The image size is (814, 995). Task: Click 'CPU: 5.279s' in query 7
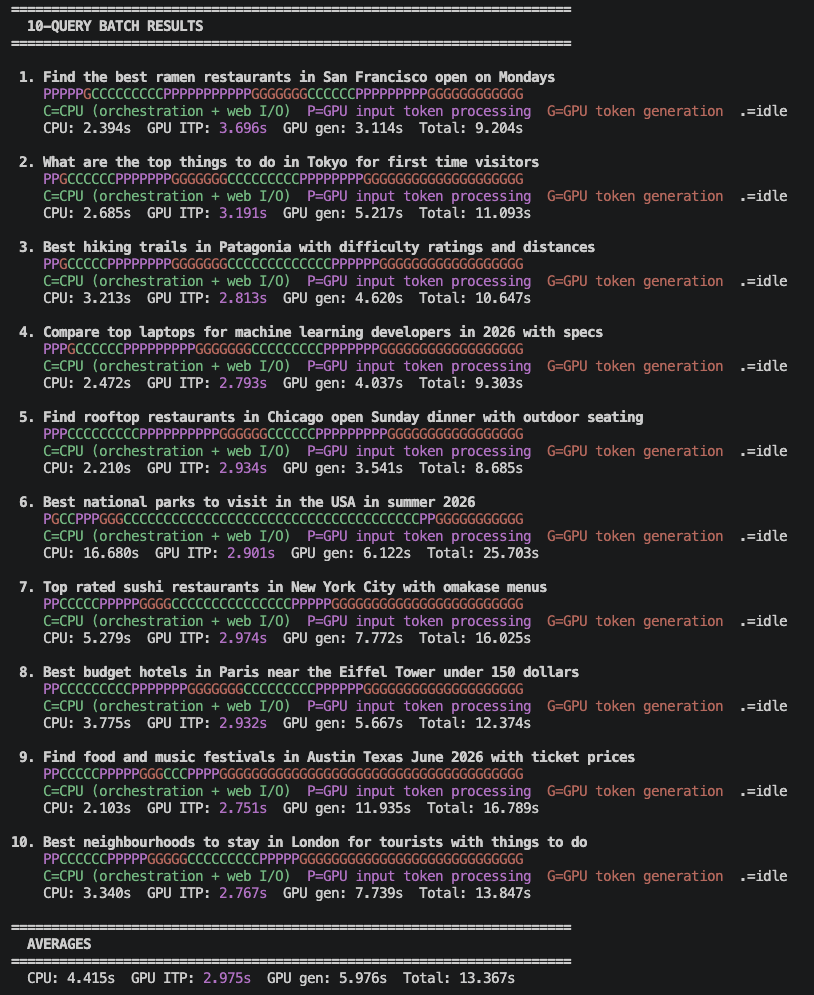click(x=87, y=638)
